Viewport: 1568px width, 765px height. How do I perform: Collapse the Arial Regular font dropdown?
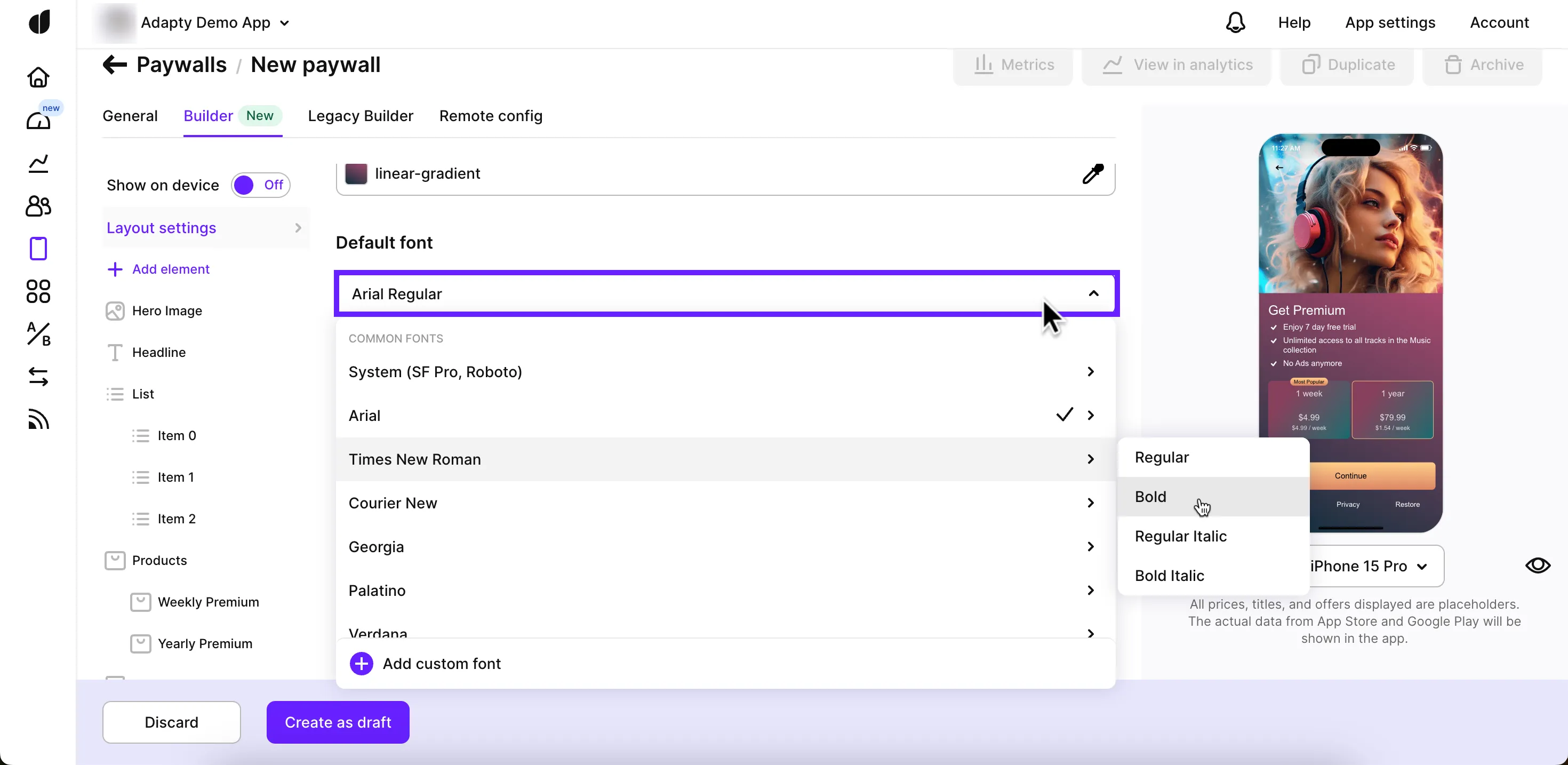coord(1093,293)
